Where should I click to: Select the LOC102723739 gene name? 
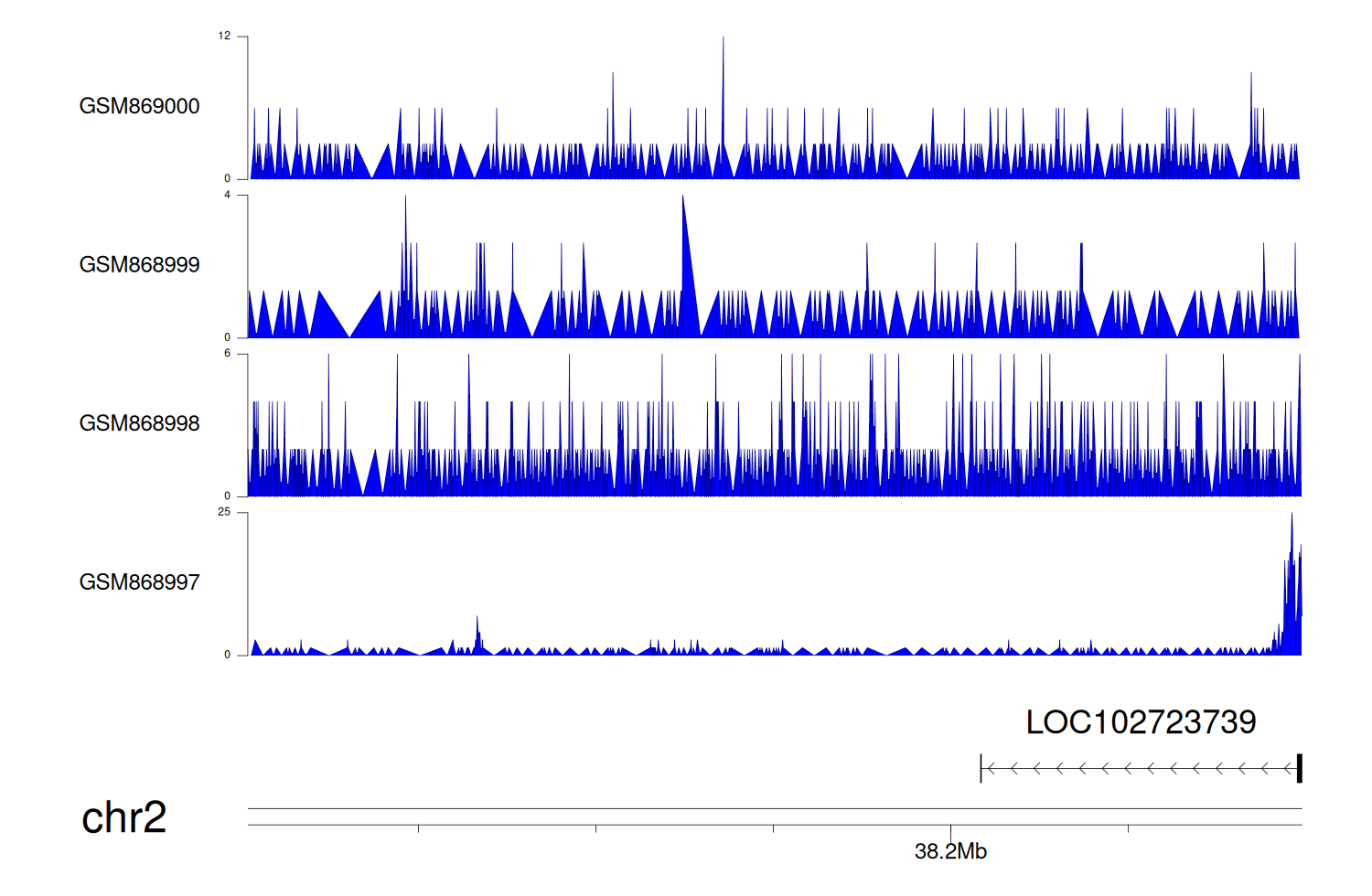pos(1141,722)
